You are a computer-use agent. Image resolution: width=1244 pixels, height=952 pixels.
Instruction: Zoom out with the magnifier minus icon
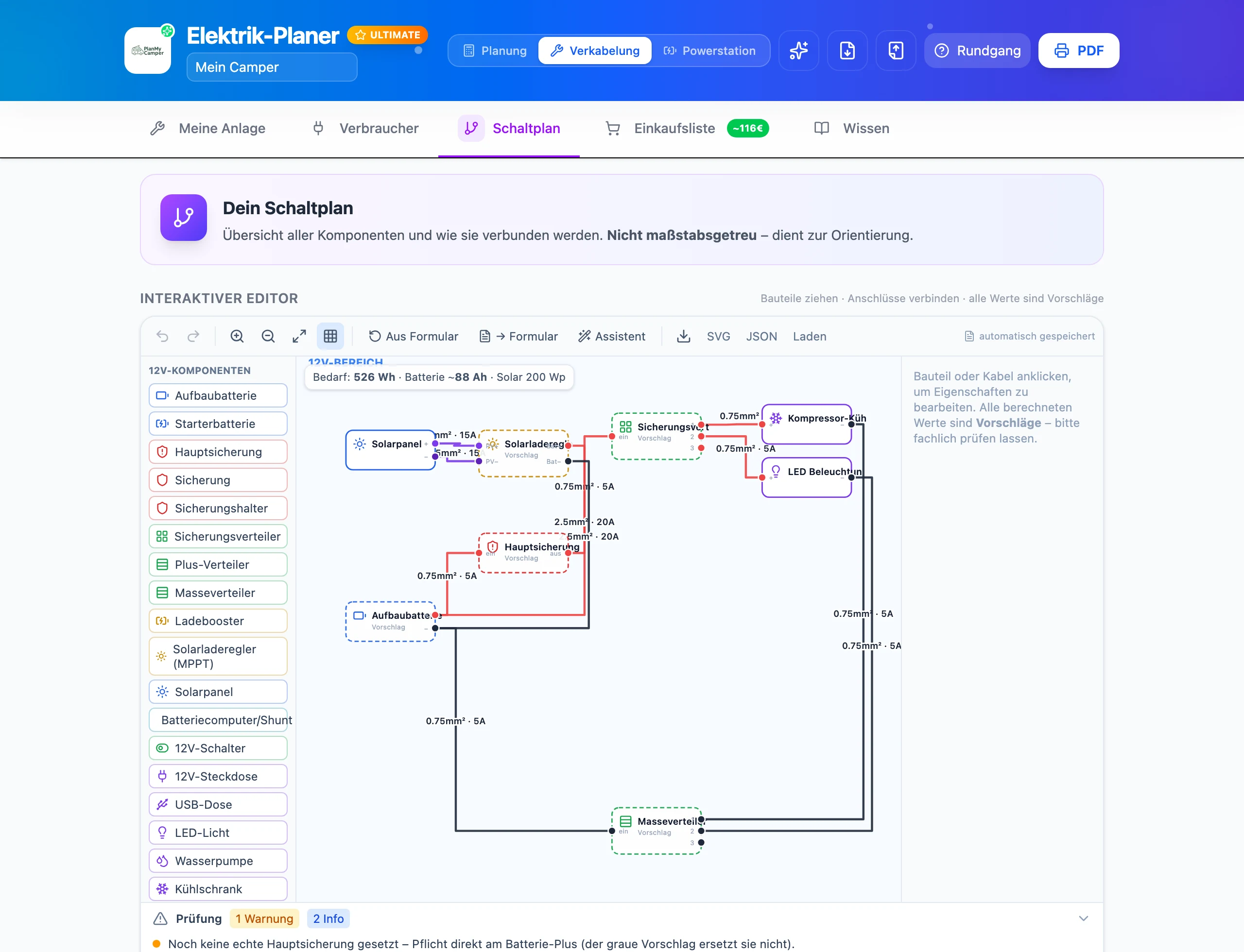tap(268, 336)
